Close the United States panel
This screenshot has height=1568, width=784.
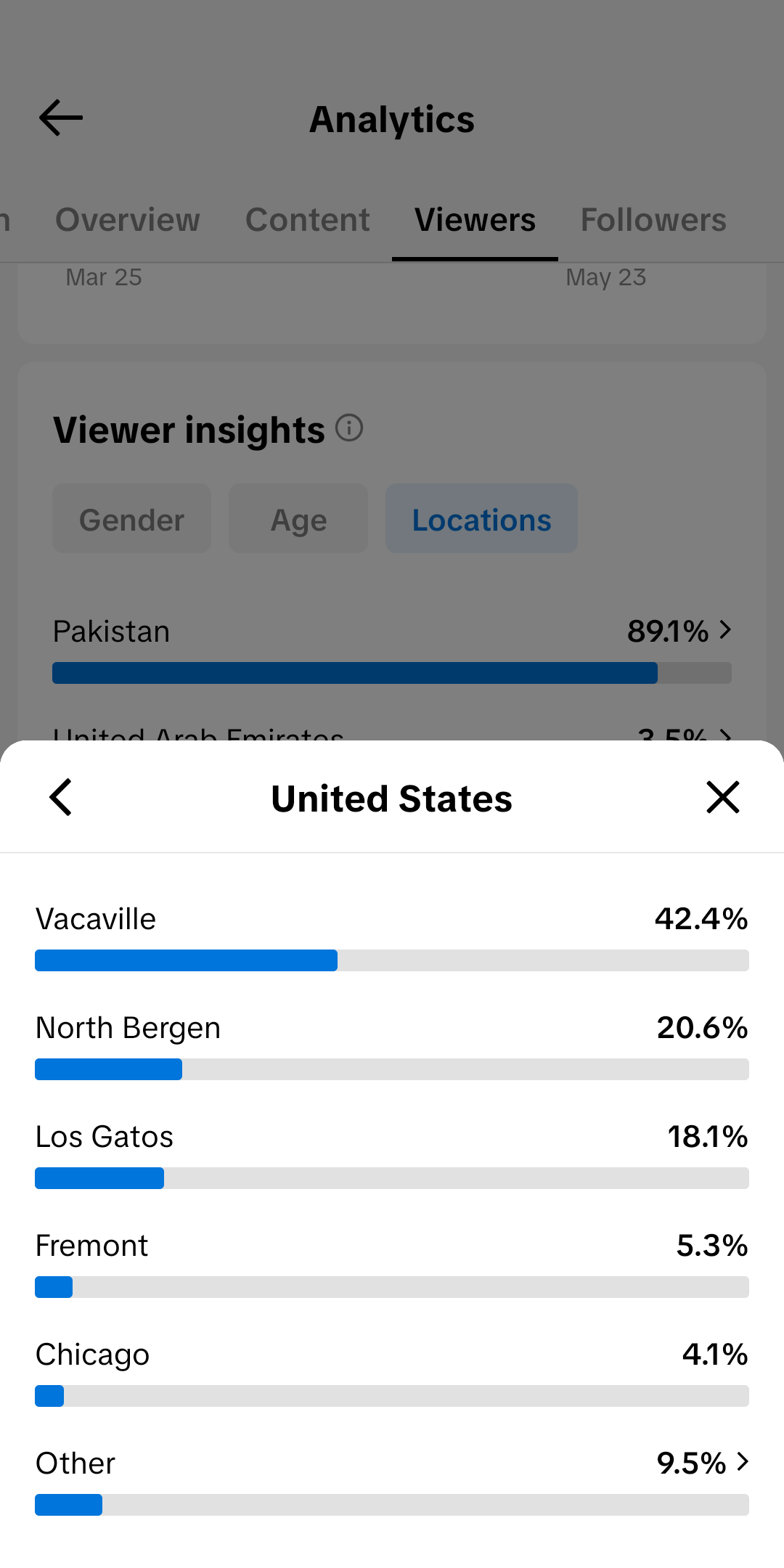tap(723, 797)
